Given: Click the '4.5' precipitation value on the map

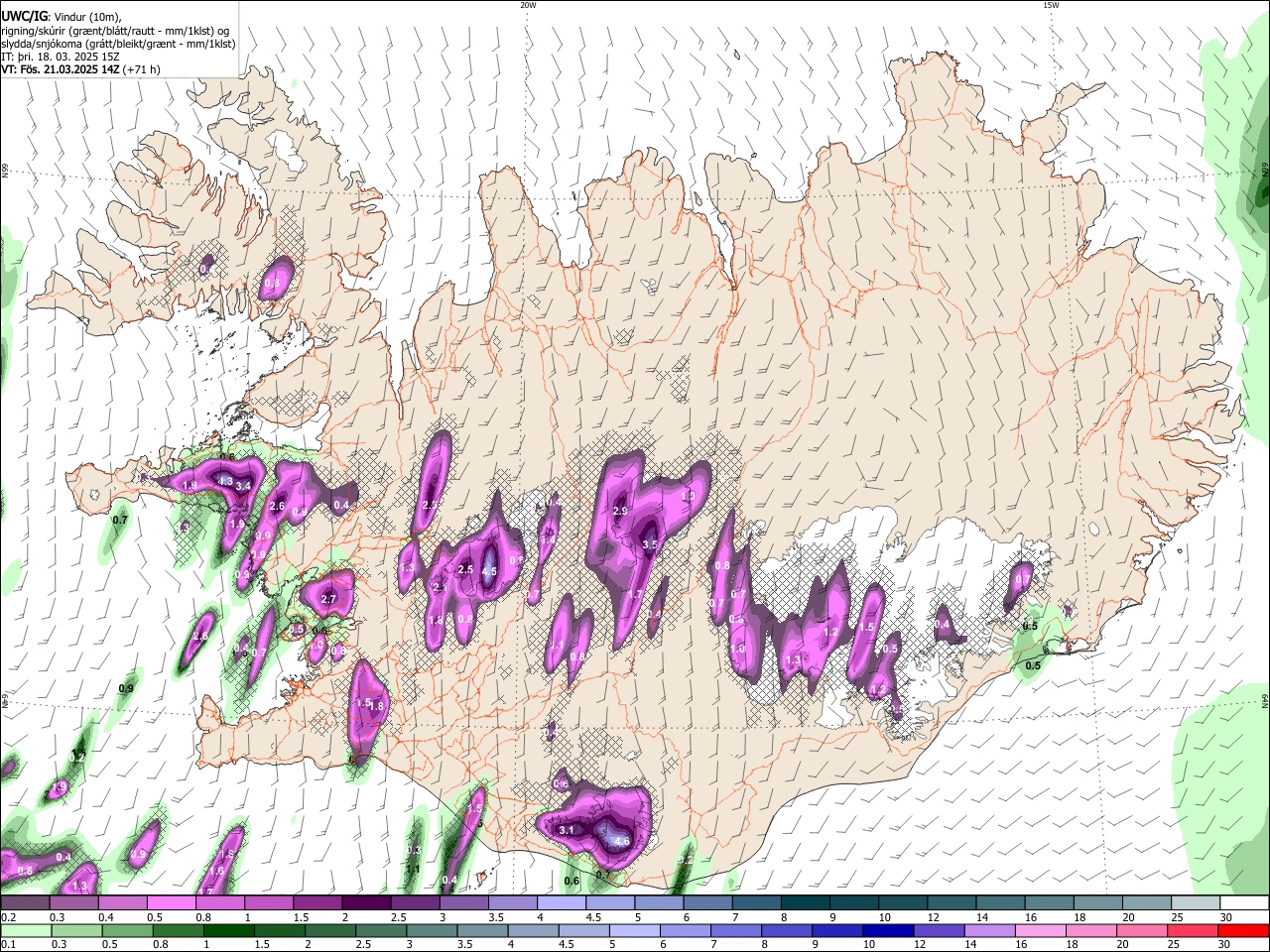Looking at the screenshot, I should [489, 572].
